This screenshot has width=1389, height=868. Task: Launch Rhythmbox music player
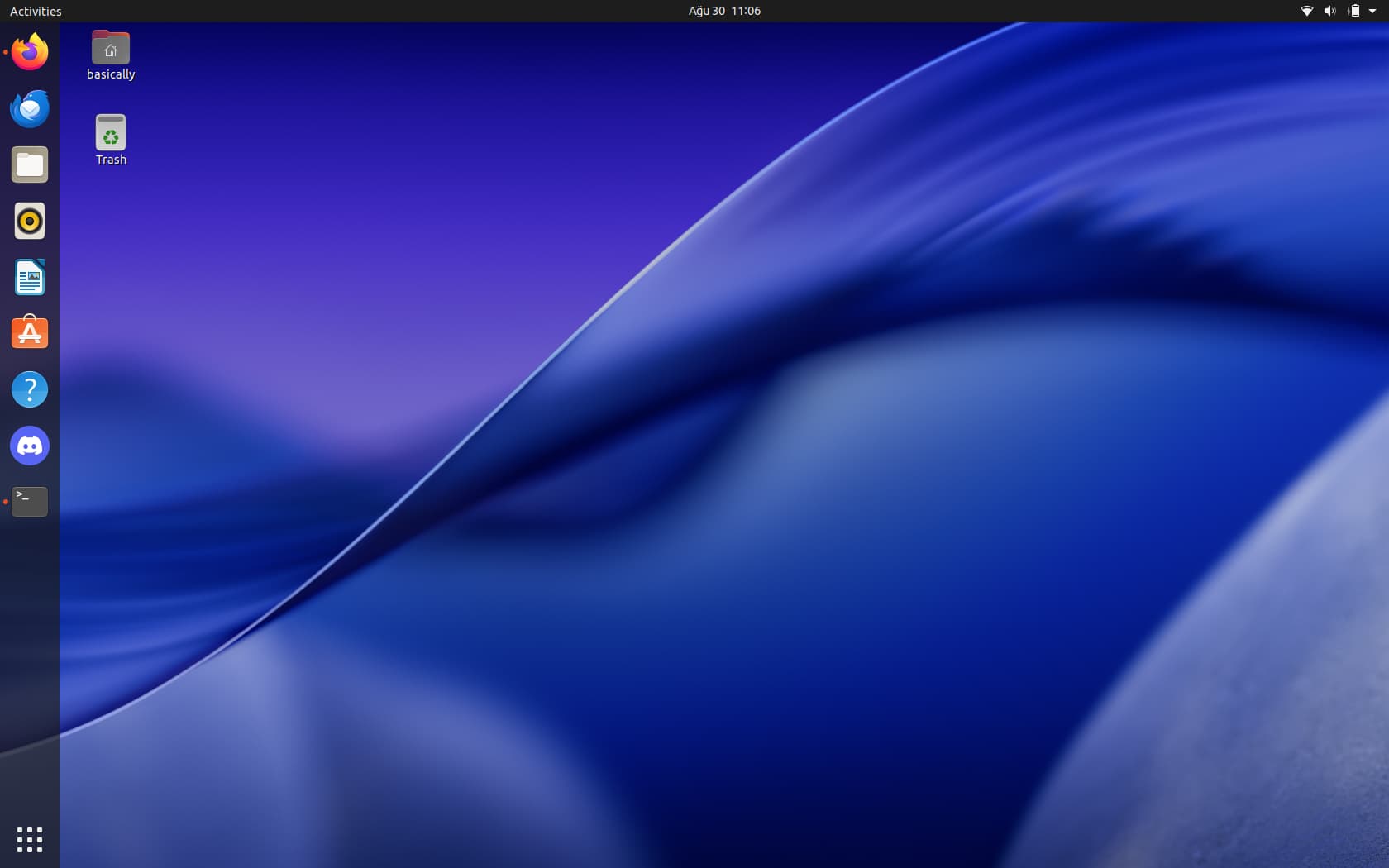coord(30,221)
